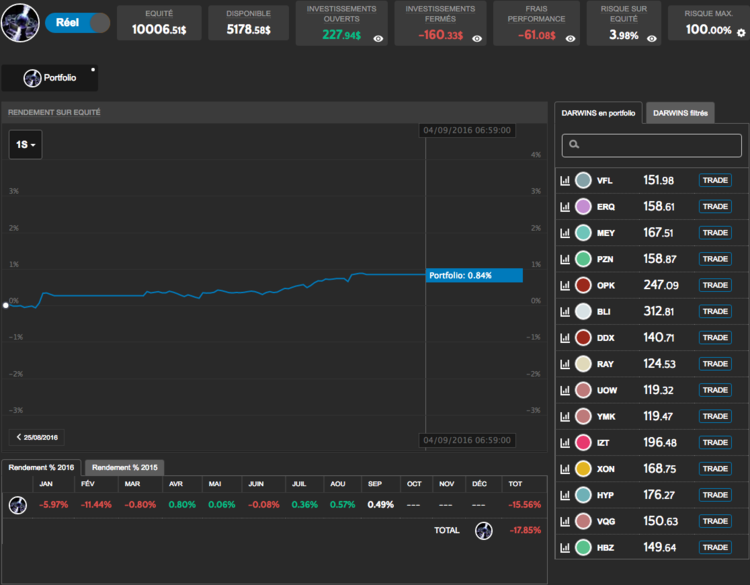Click the ERQ purple color circle
This screenshot has width=750, height=585.
coord(584,207)
